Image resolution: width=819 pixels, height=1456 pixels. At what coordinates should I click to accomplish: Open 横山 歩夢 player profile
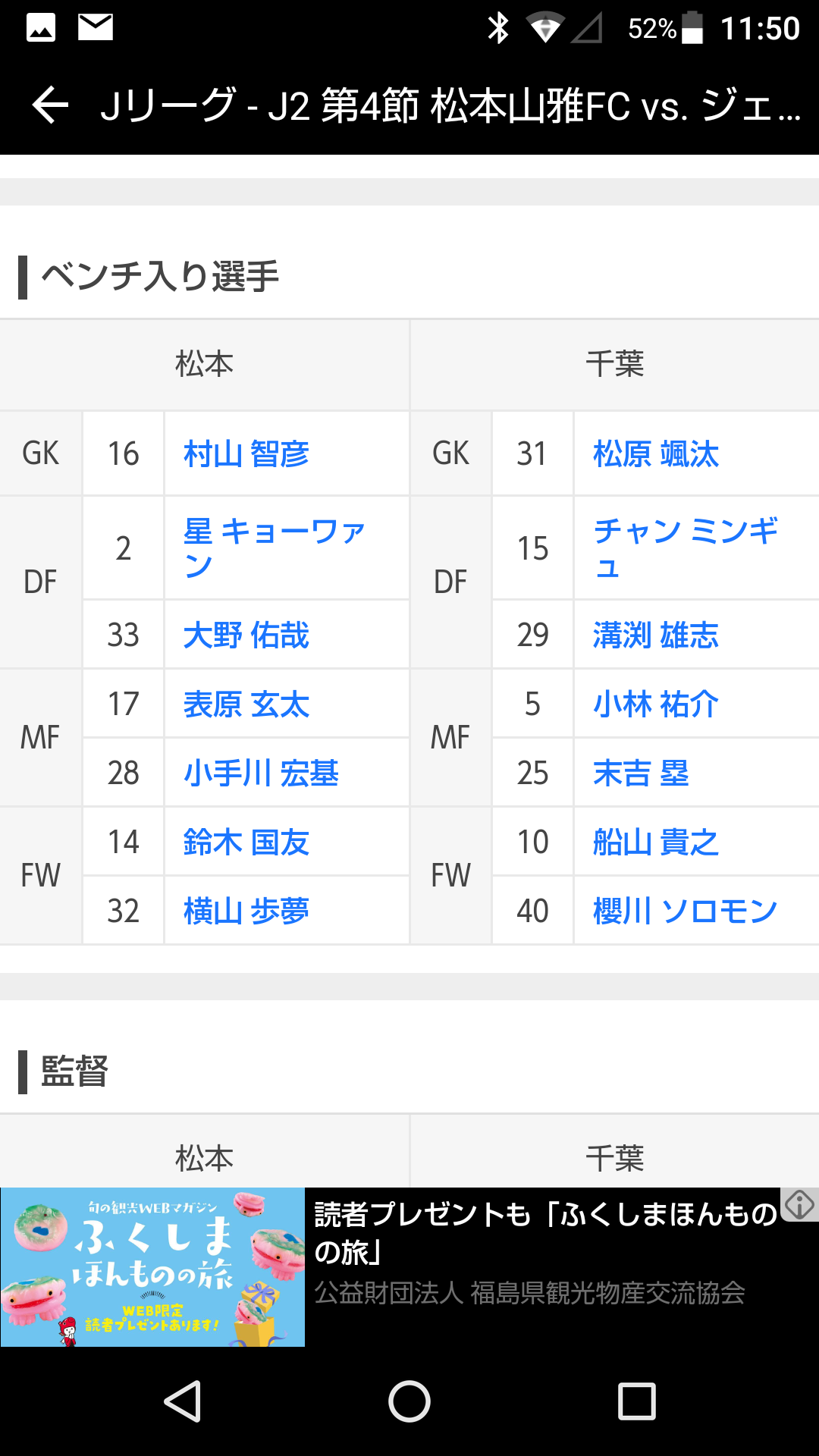[x=246, y=912]
